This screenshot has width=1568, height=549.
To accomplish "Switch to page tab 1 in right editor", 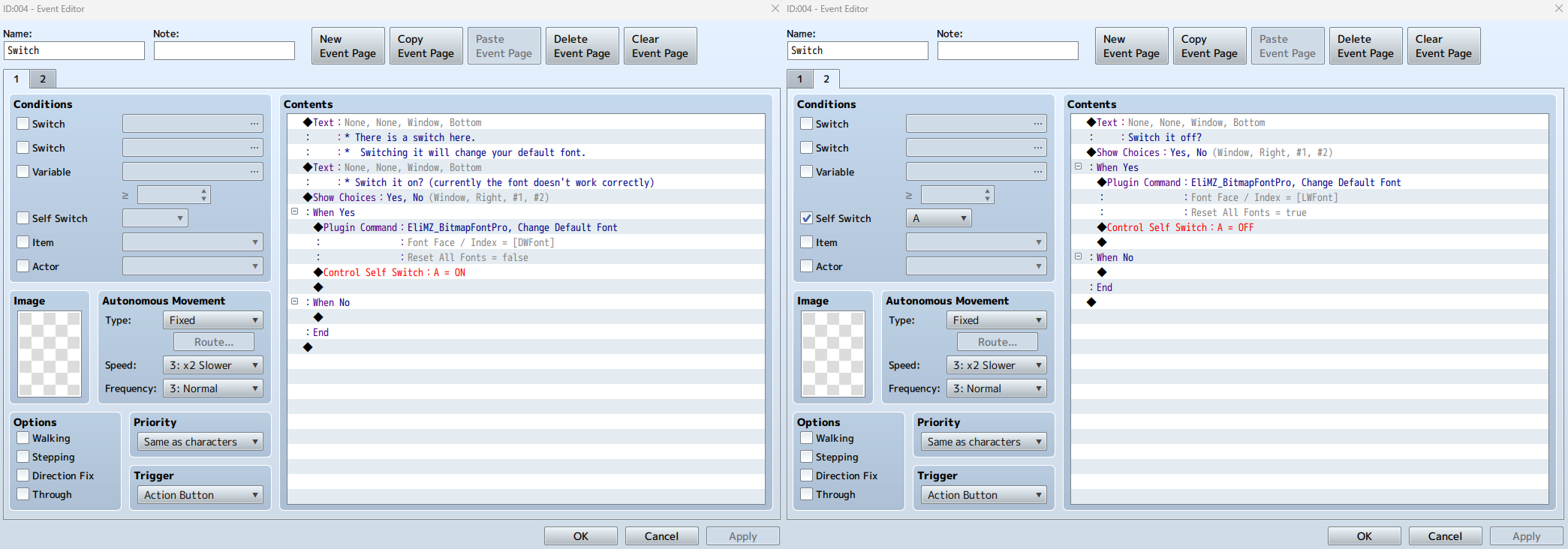I will [800, 79].
